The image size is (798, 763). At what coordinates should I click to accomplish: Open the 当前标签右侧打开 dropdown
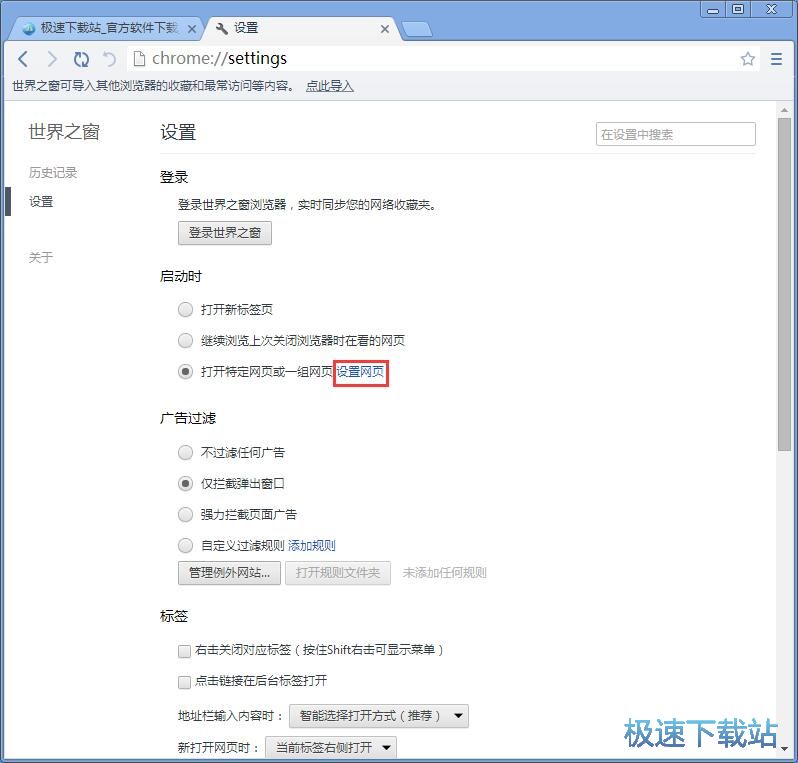[331, 748]
